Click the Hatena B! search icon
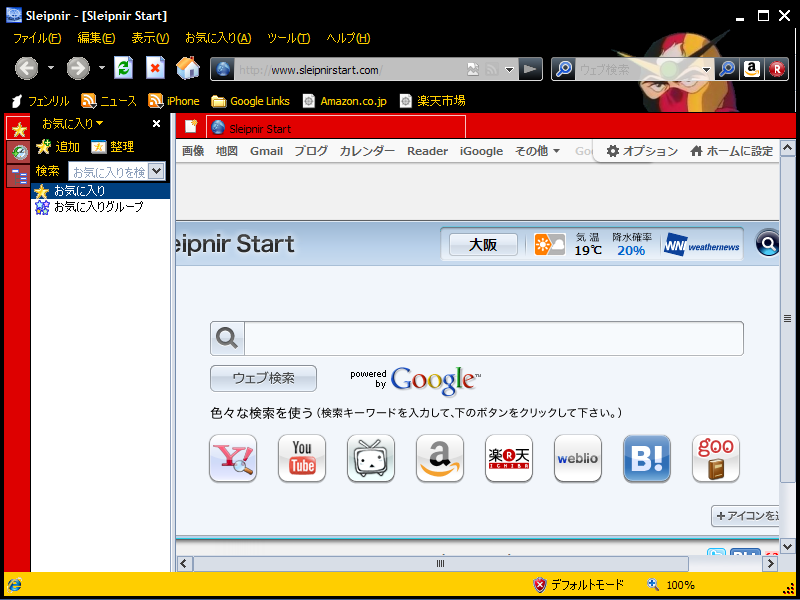 click(x=647, y=458)
